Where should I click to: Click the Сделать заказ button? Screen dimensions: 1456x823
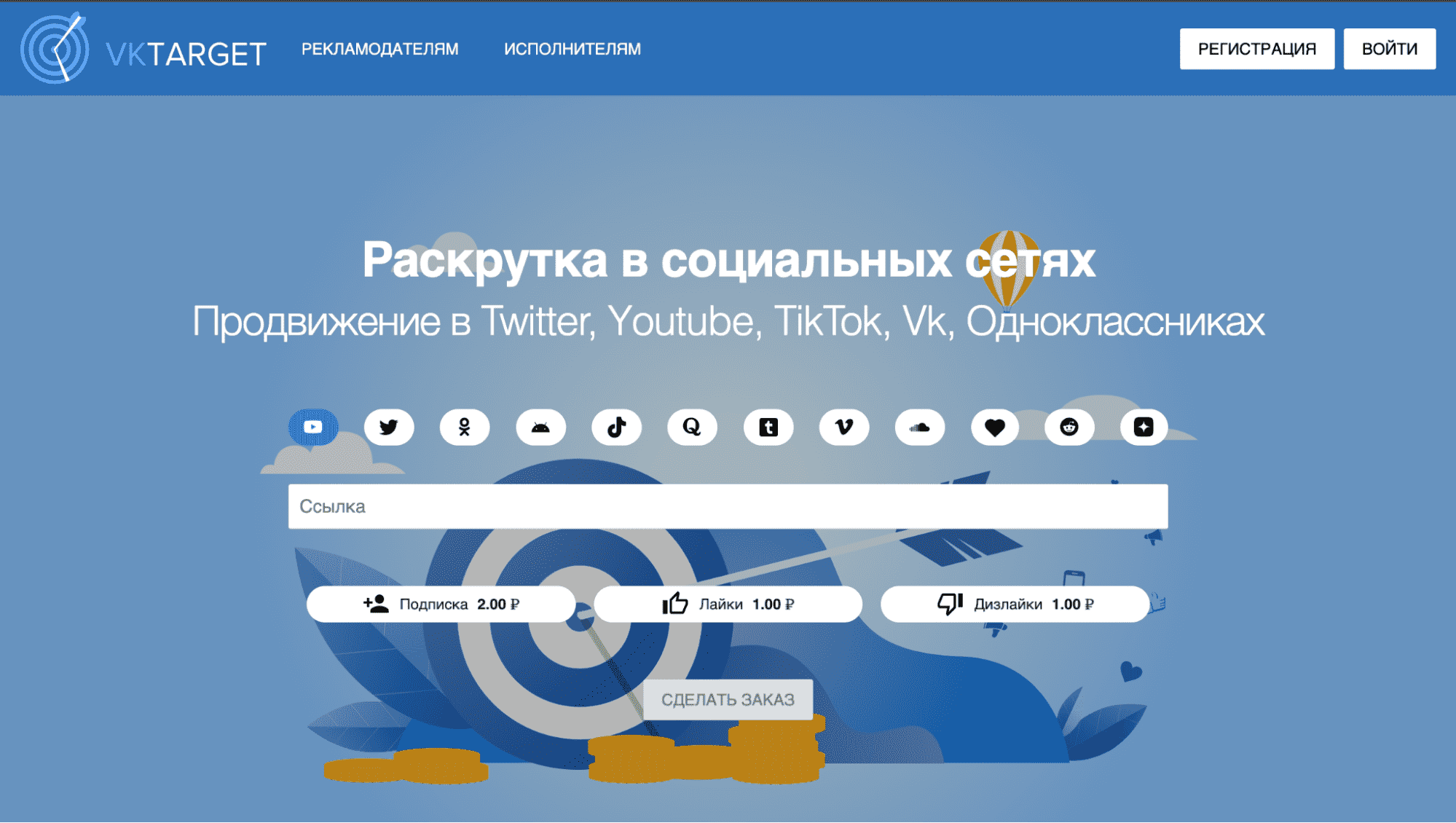(x=728, y=699)
